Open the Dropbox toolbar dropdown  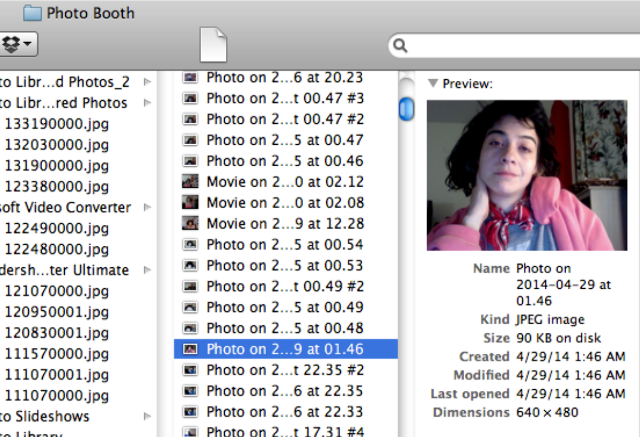[17, 44]
